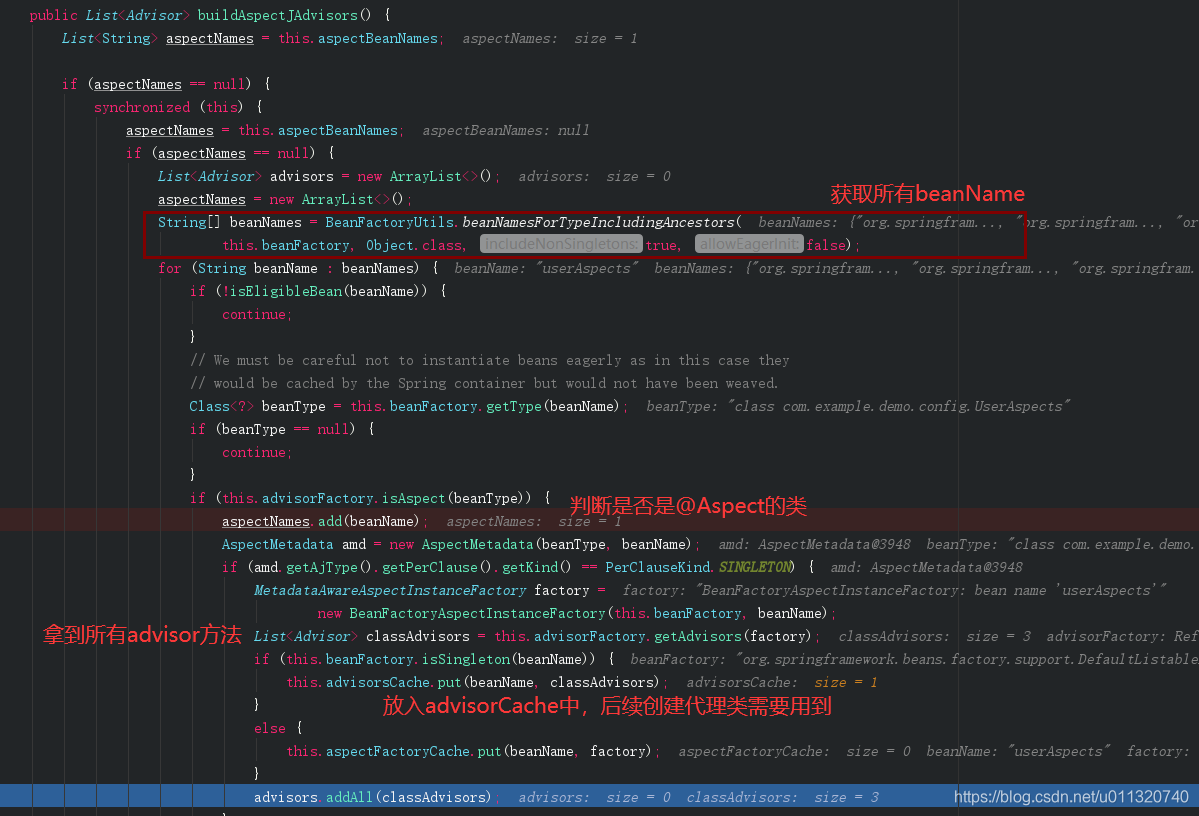Viewport: 1199px width, 816px height.
Task: Click the PerClauseKind class reference
Action: point(658,567)
